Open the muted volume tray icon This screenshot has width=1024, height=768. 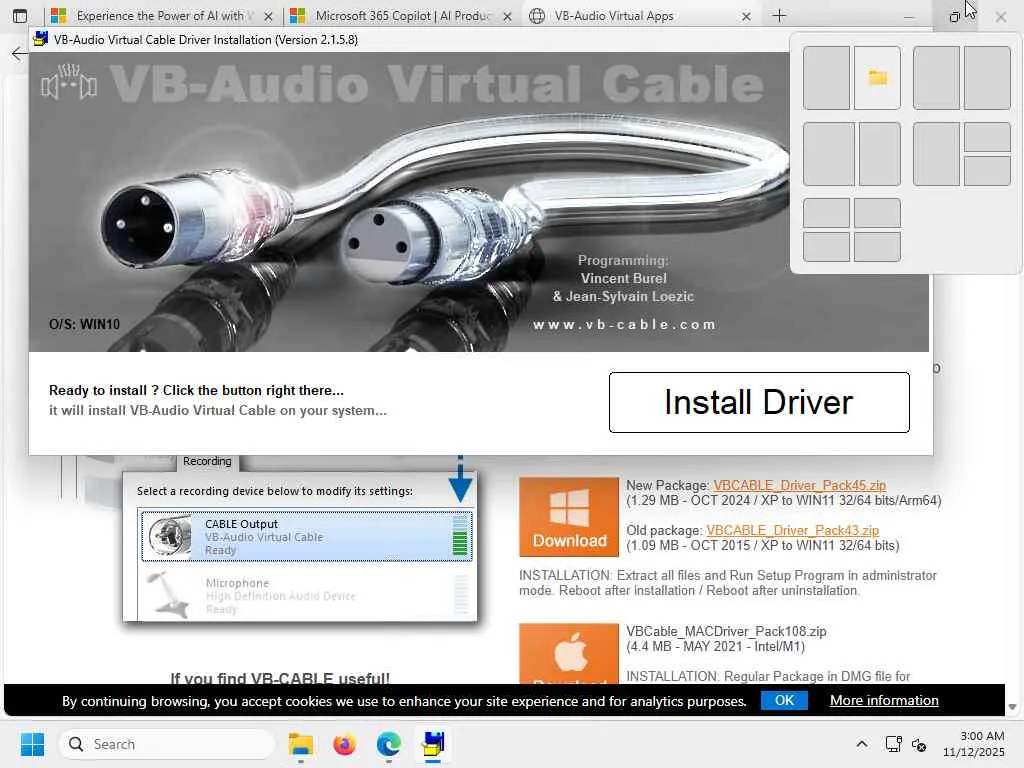point(919,744)
